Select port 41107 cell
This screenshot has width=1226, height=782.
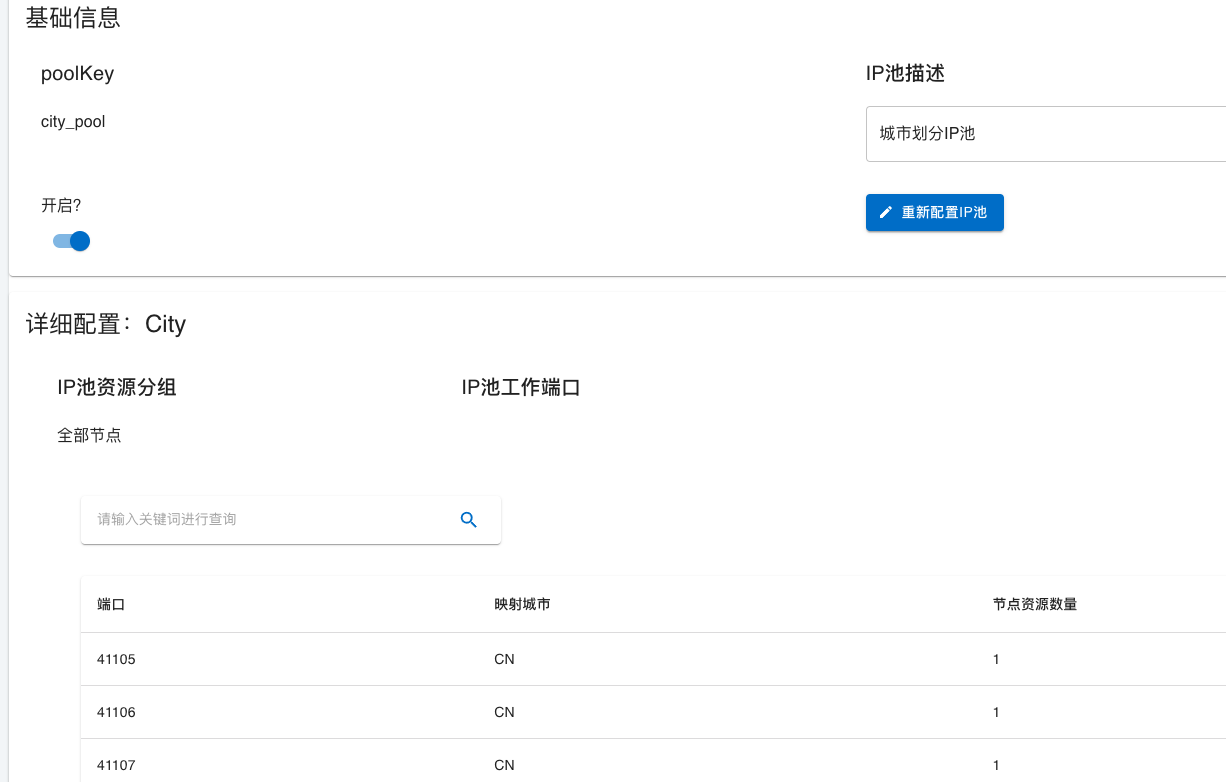(x=116, y=766)
